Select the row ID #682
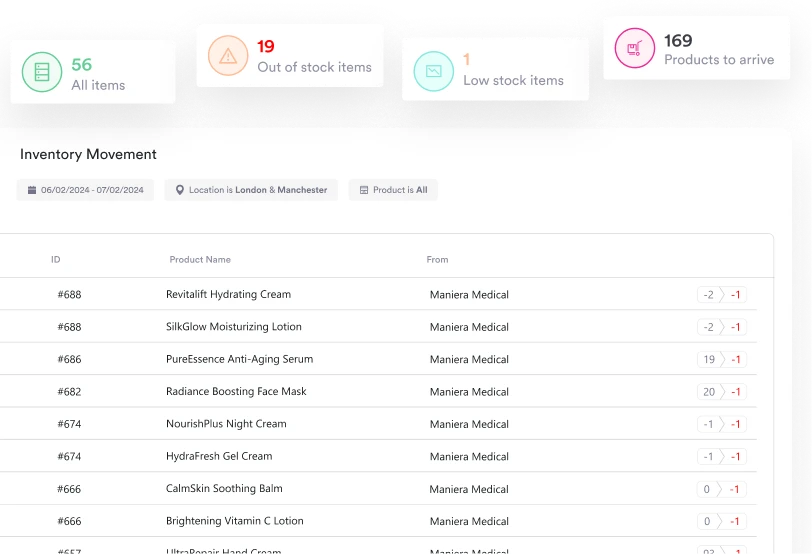This screenshot has width=812, height=554. click(x=69, y=392)
